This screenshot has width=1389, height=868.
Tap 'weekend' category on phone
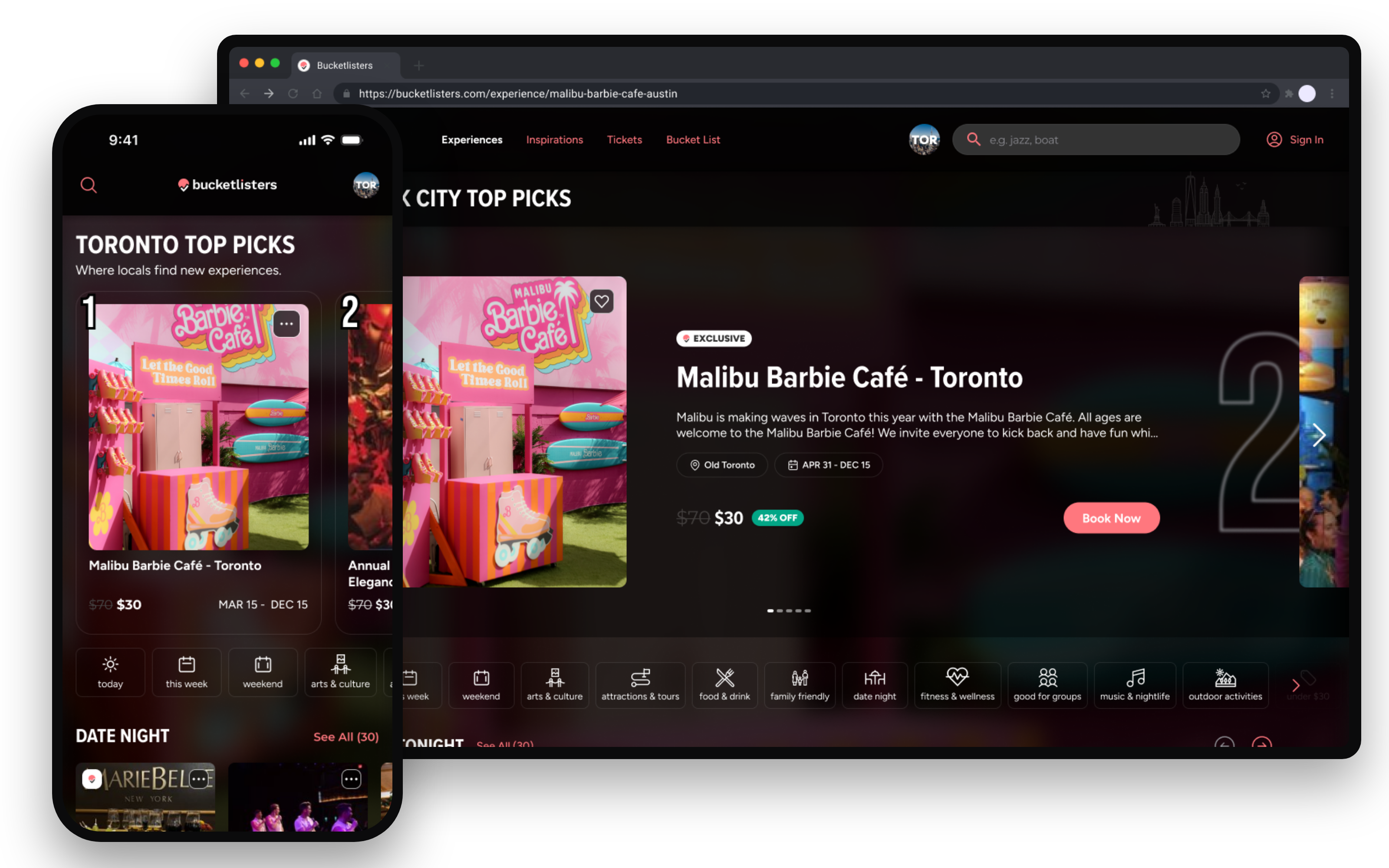pos(263,672)
